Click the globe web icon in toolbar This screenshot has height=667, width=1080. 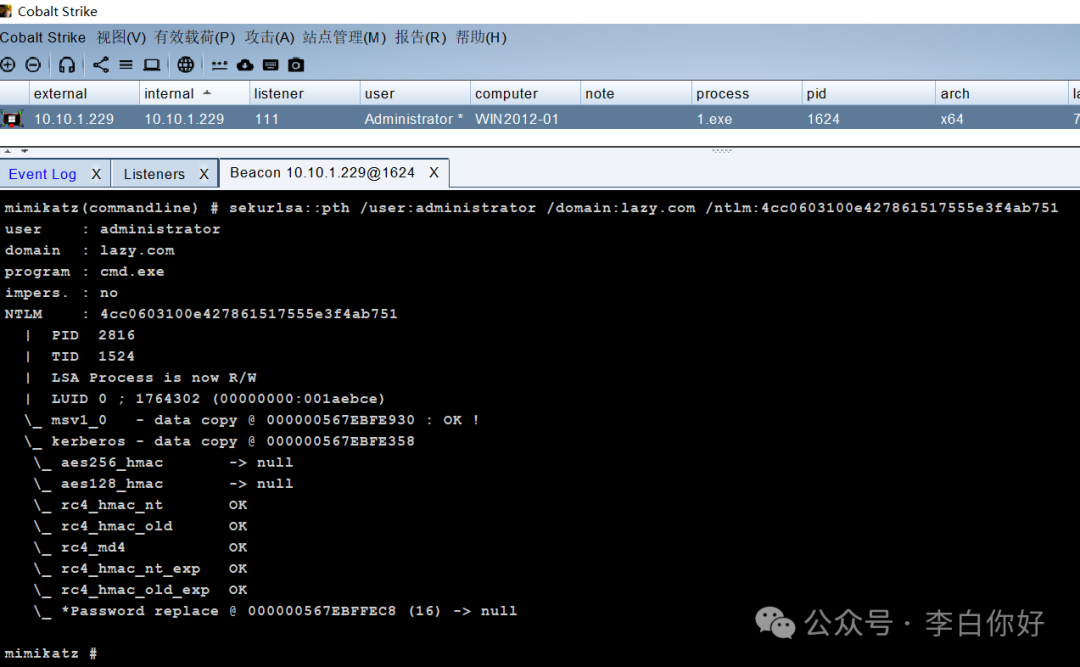(185, 65)
